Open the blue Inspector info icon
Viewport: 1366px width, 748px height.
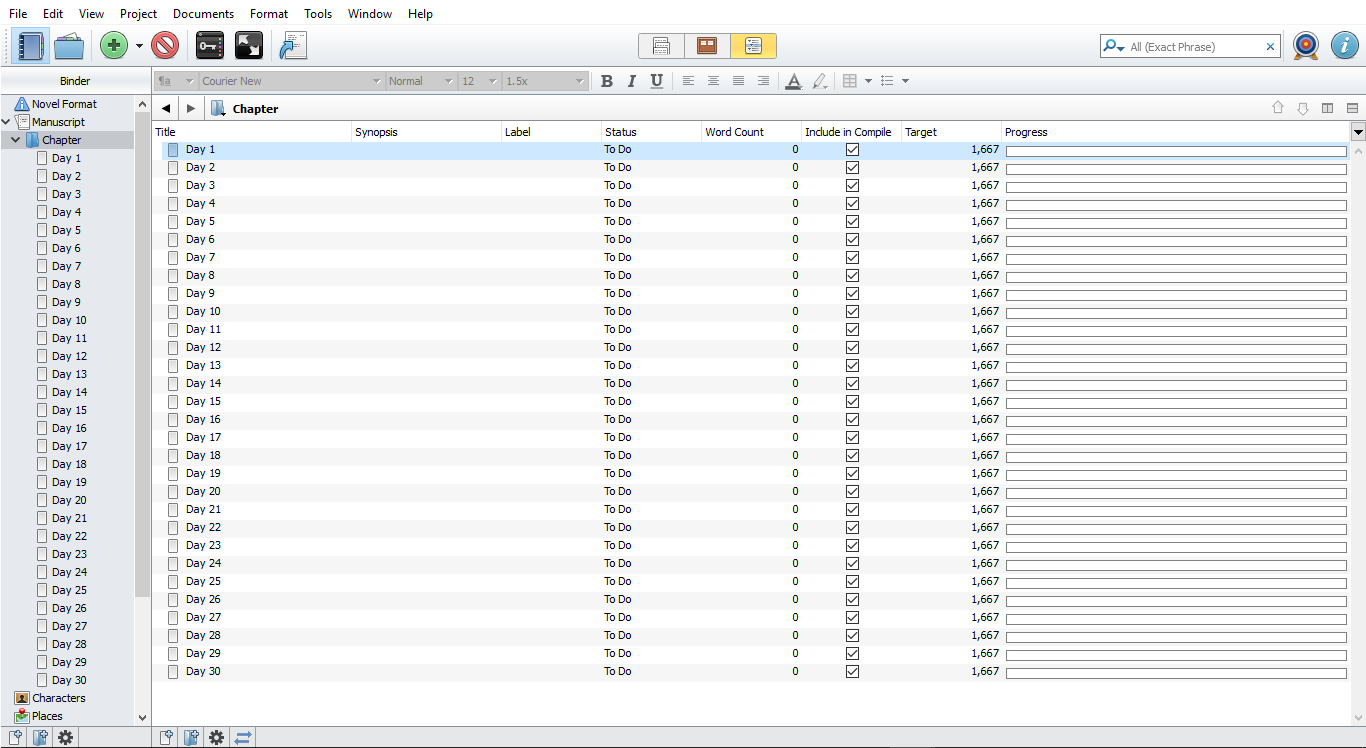(1344, 46)
